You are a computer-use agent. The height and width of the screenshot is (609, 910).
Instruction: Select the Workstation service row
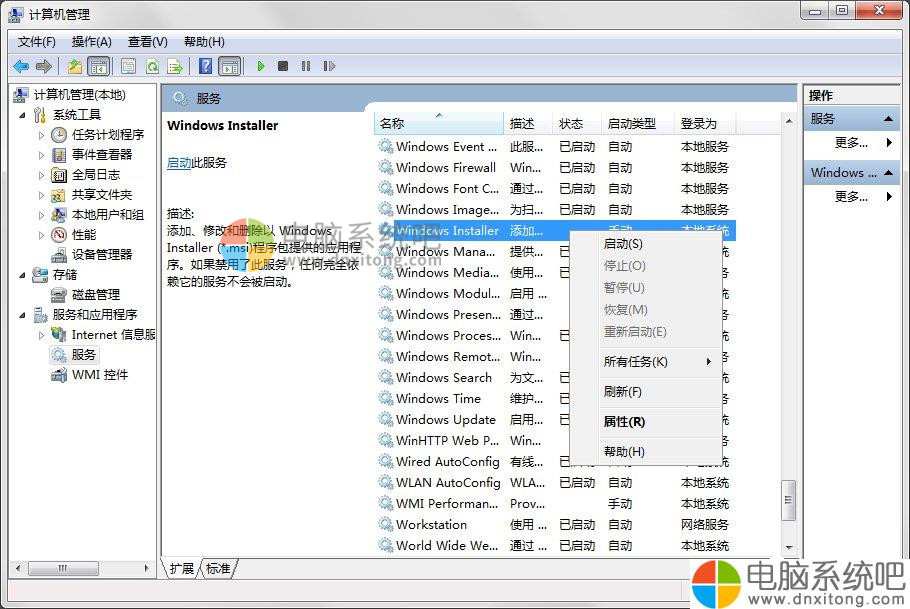555,525
